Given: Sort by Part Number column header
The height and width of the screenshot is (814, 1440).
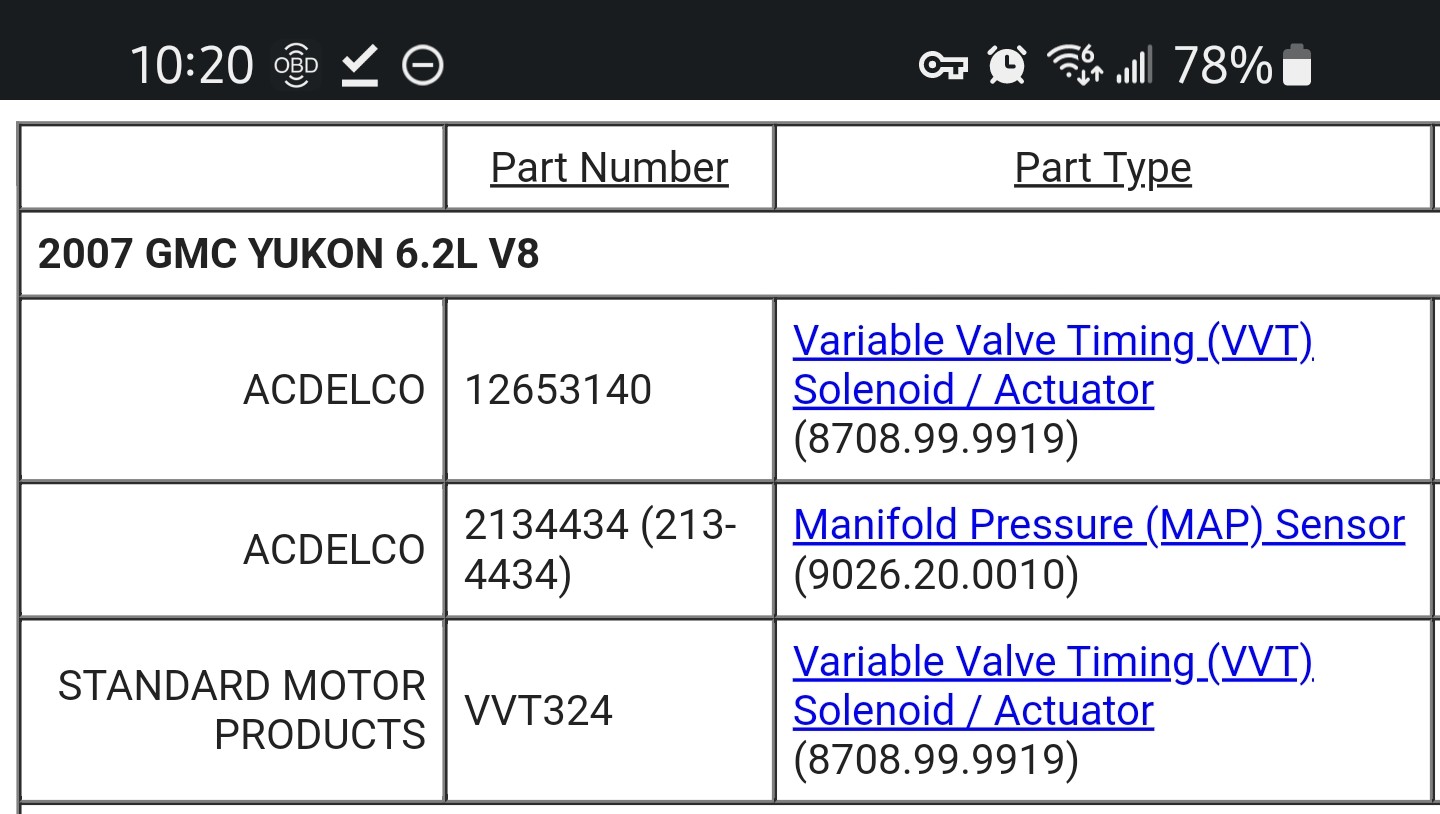Looking at the screenshot, I should click(609, 167).
